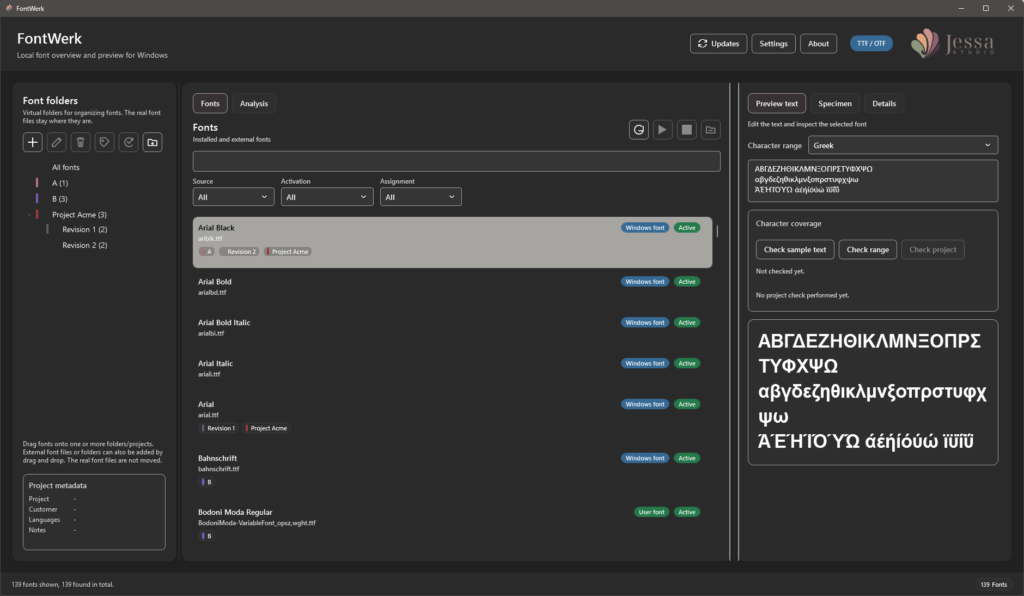Click the large Greek preview display
This screenshot has width=1024, height=596.
(x=872, y=392)
